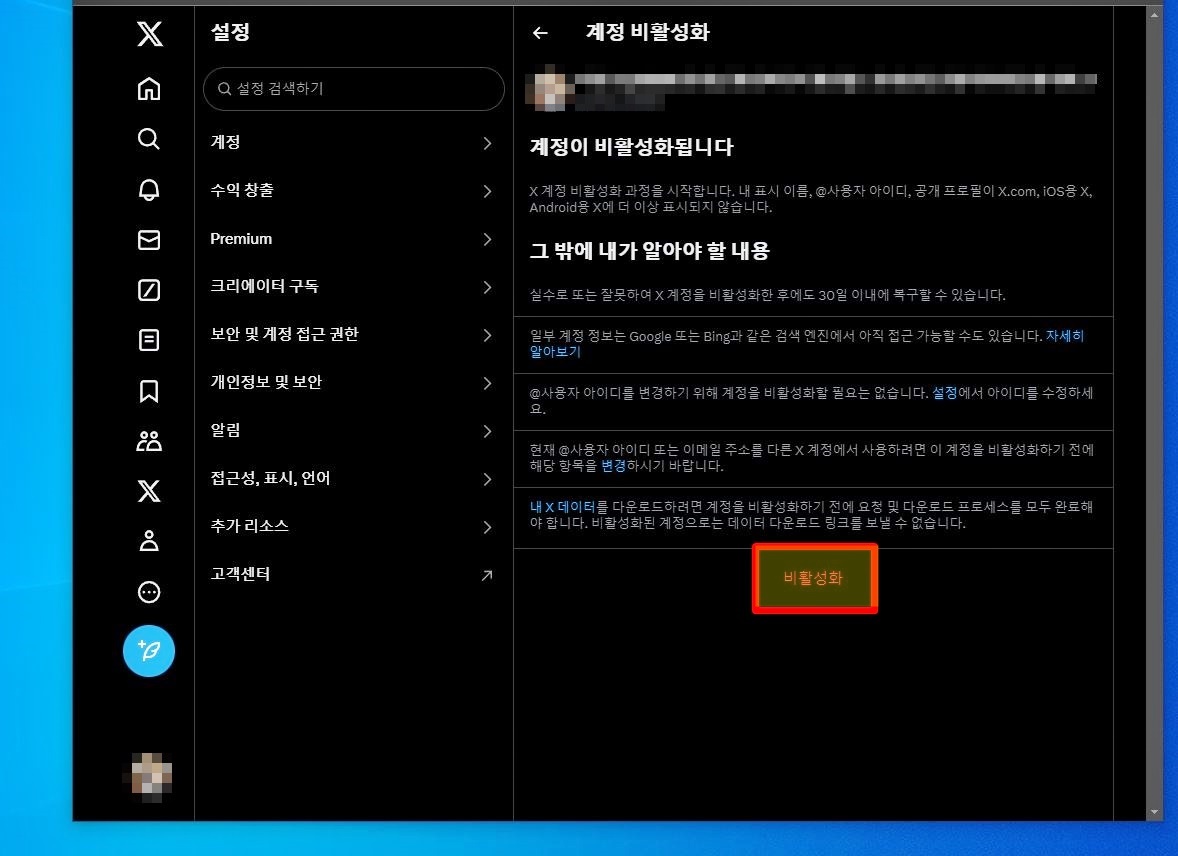Open 계정 settings section
The height and width of the screenshot is (856, 1178).
tap(353, 143)
